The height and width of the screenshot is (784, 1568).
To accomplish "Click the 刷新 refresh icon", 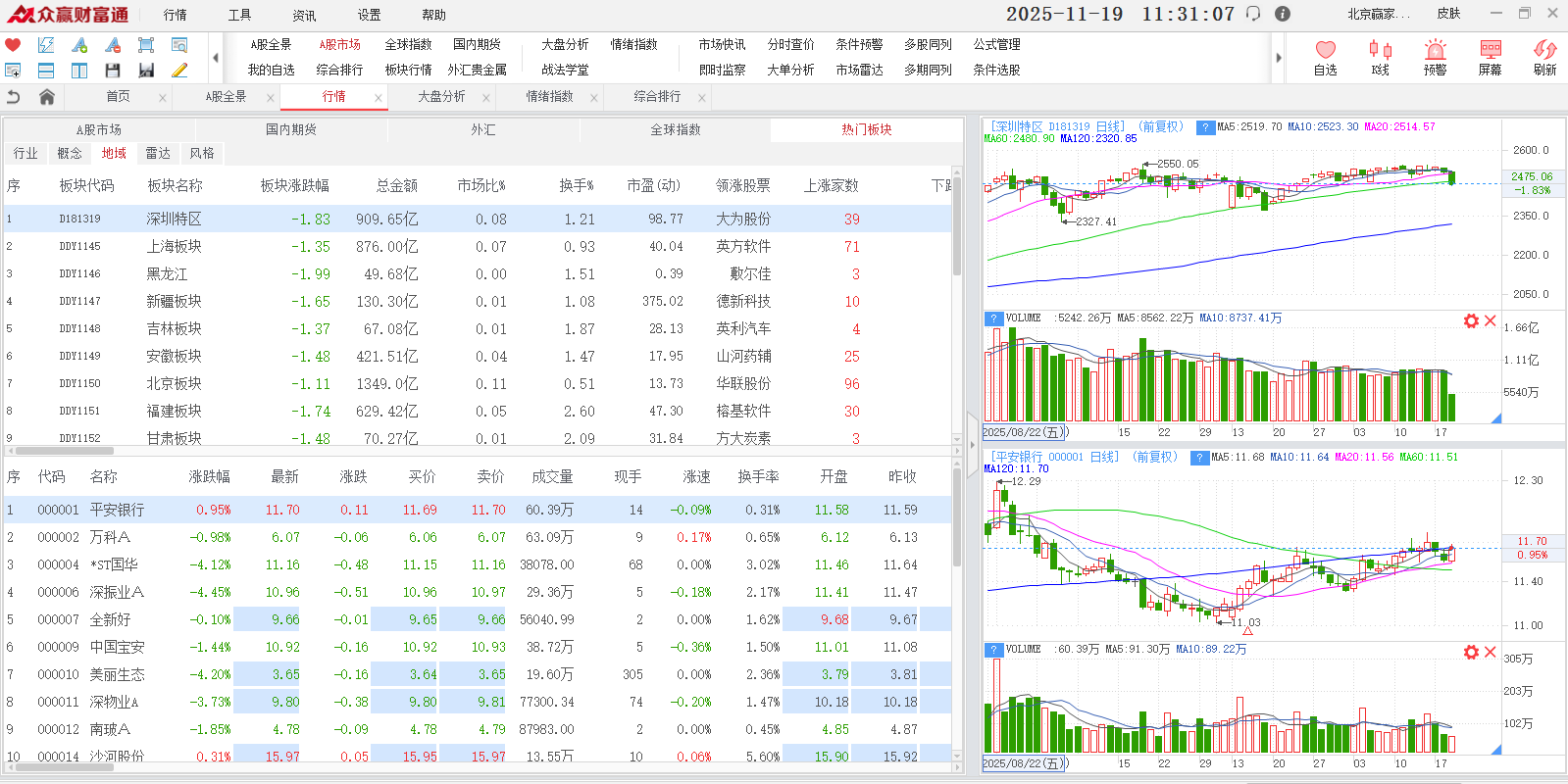I will pyautogui.click(x=1544, y=57).
